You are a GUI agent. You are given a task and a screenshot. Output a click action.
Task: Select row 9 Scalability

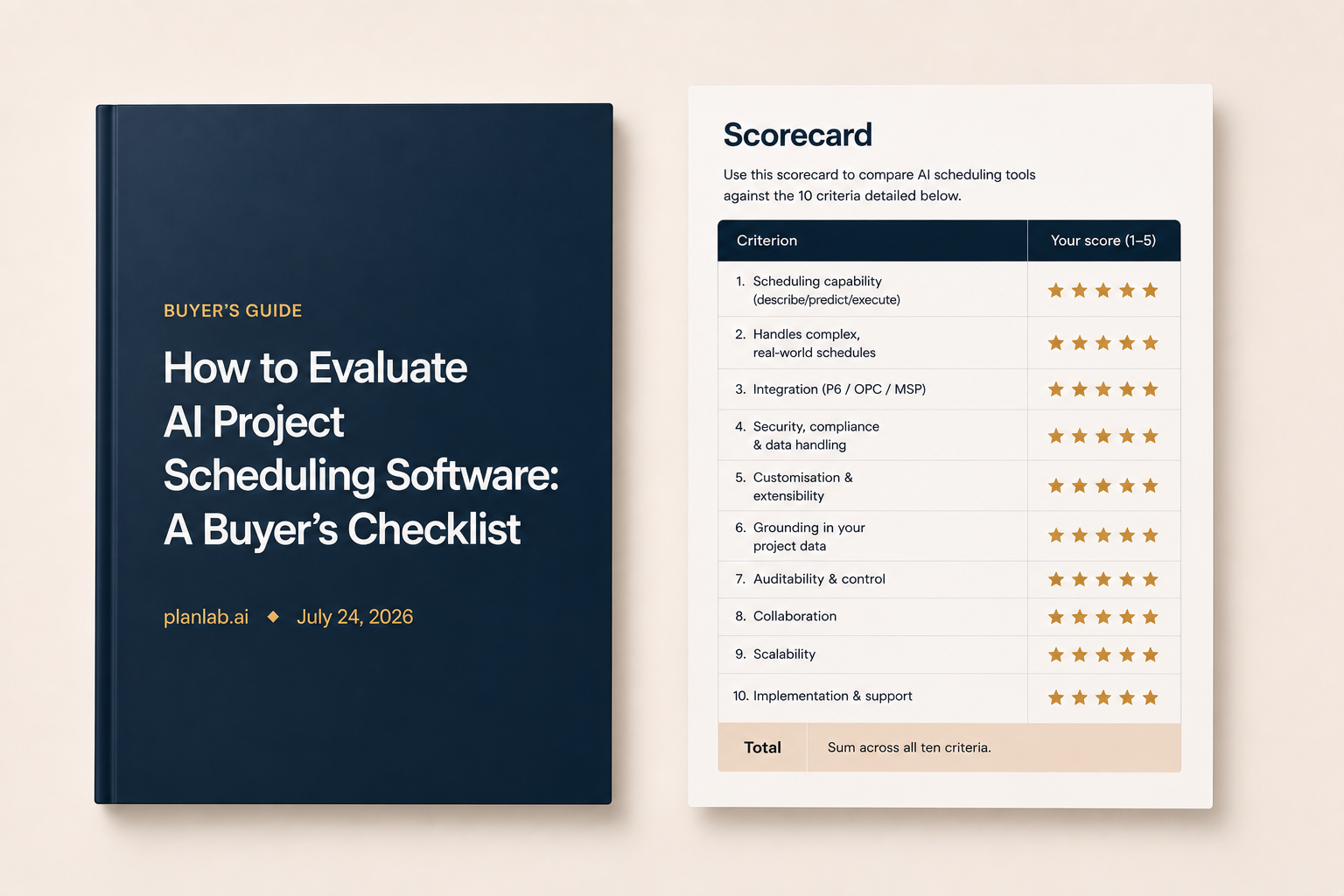point(949,654)
